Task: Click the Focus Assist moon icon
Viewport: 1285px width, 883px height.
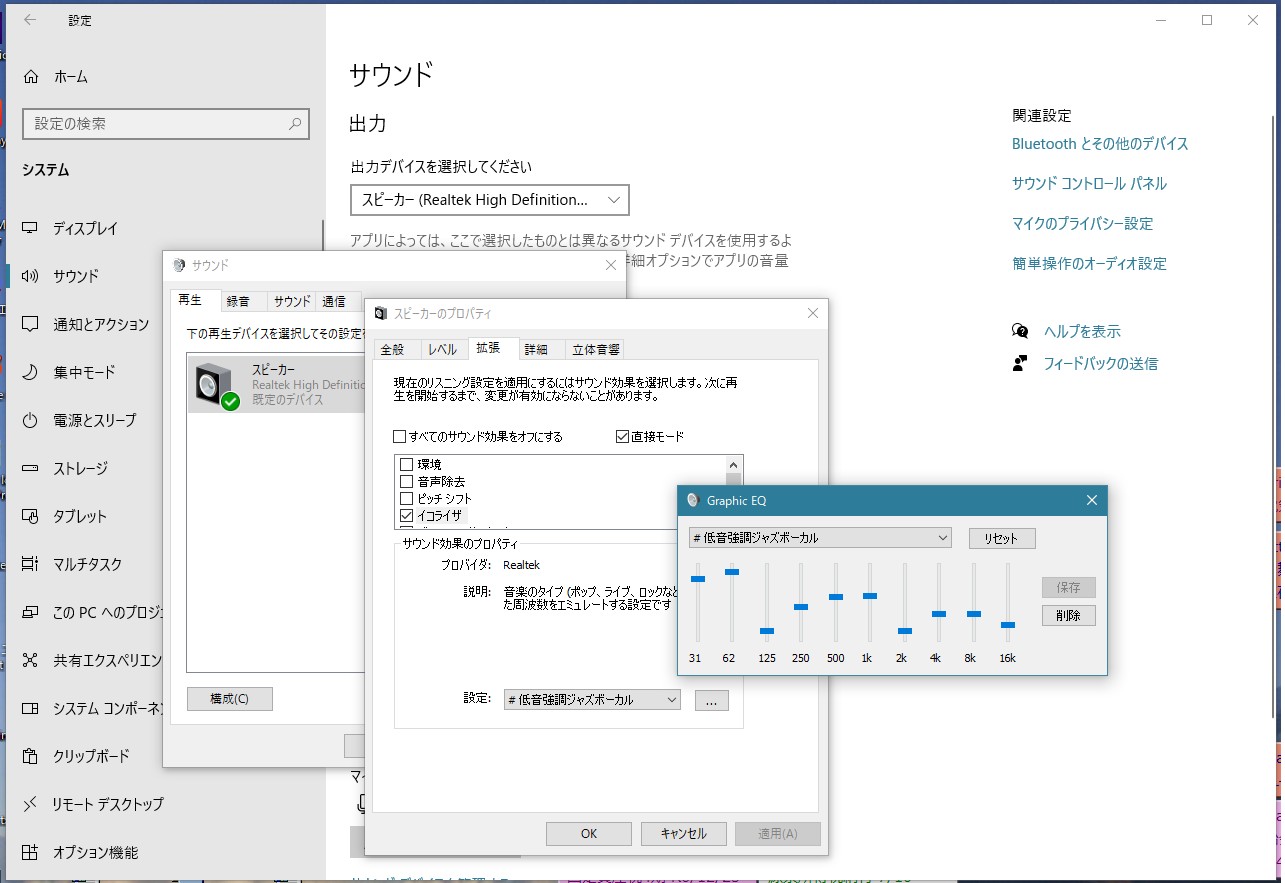Action: (31, 372)
